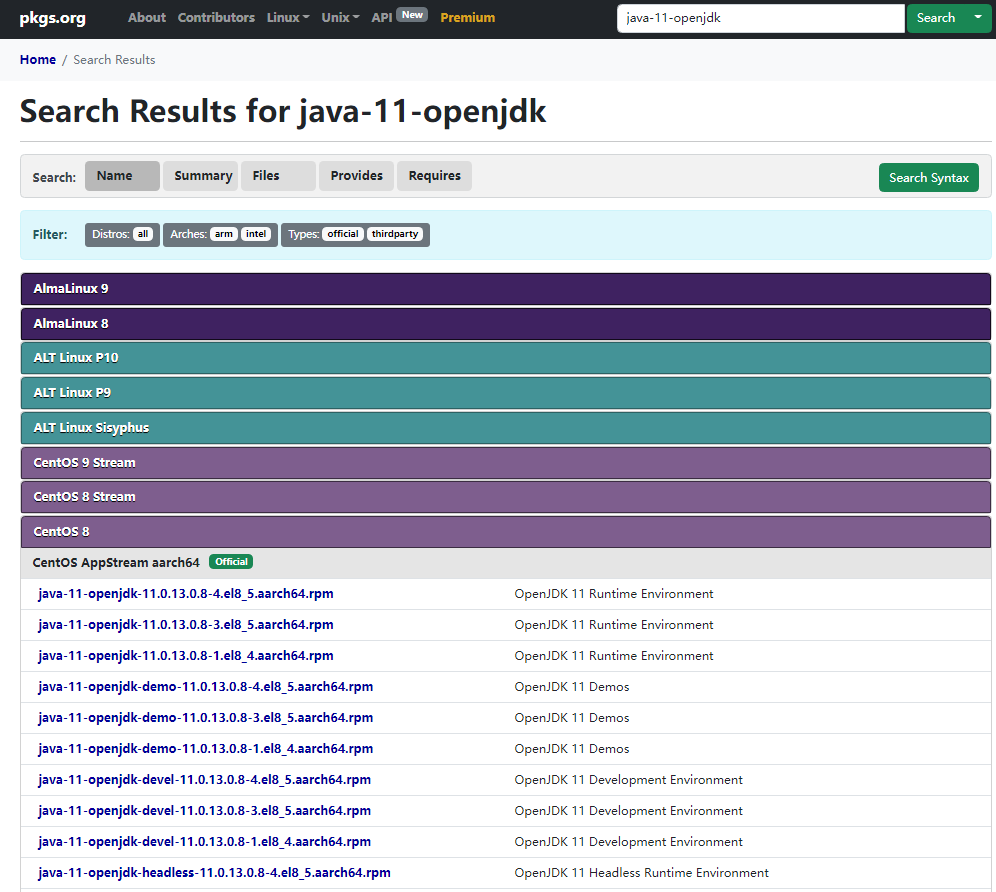Open java-11-openjdk-devel-11.0.13.0.8-1.el8_4 package
Screen dimensions: 996x892
coord(205,842)
